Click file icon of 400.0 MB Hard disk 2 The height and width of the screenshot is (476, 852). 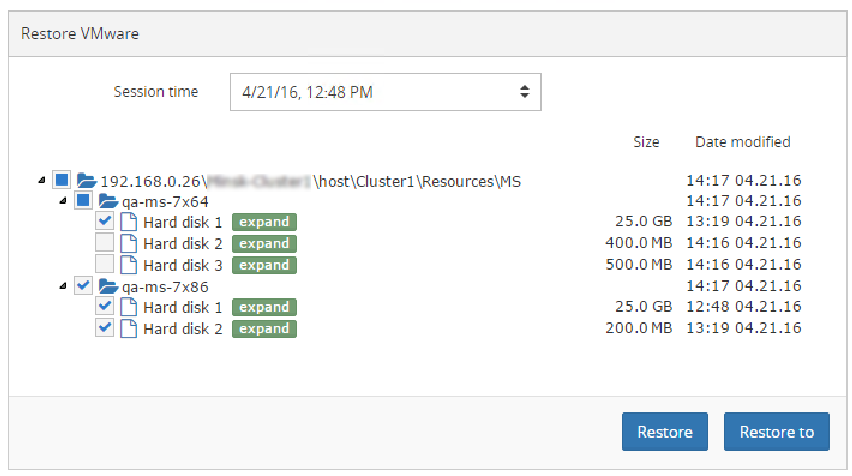coord(128,243)
